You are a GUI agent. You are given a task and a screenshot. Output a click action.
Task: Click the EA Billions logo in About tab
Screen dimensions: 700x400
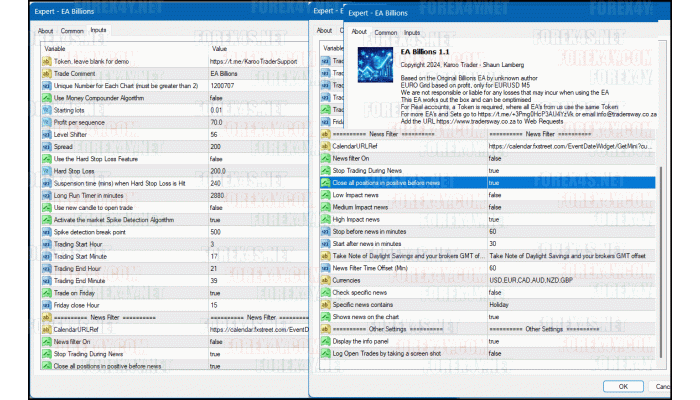click(x=374, y=63)
